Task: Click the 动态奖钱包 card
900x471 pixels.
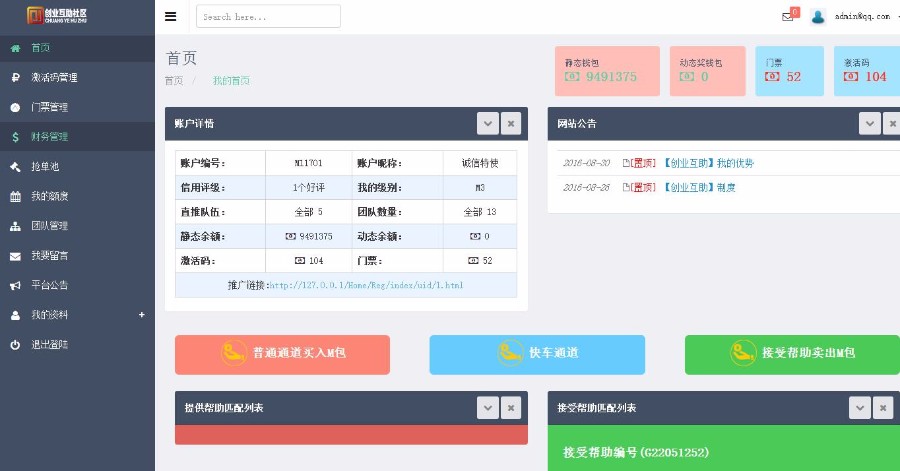Action: (x=708, y=71)
